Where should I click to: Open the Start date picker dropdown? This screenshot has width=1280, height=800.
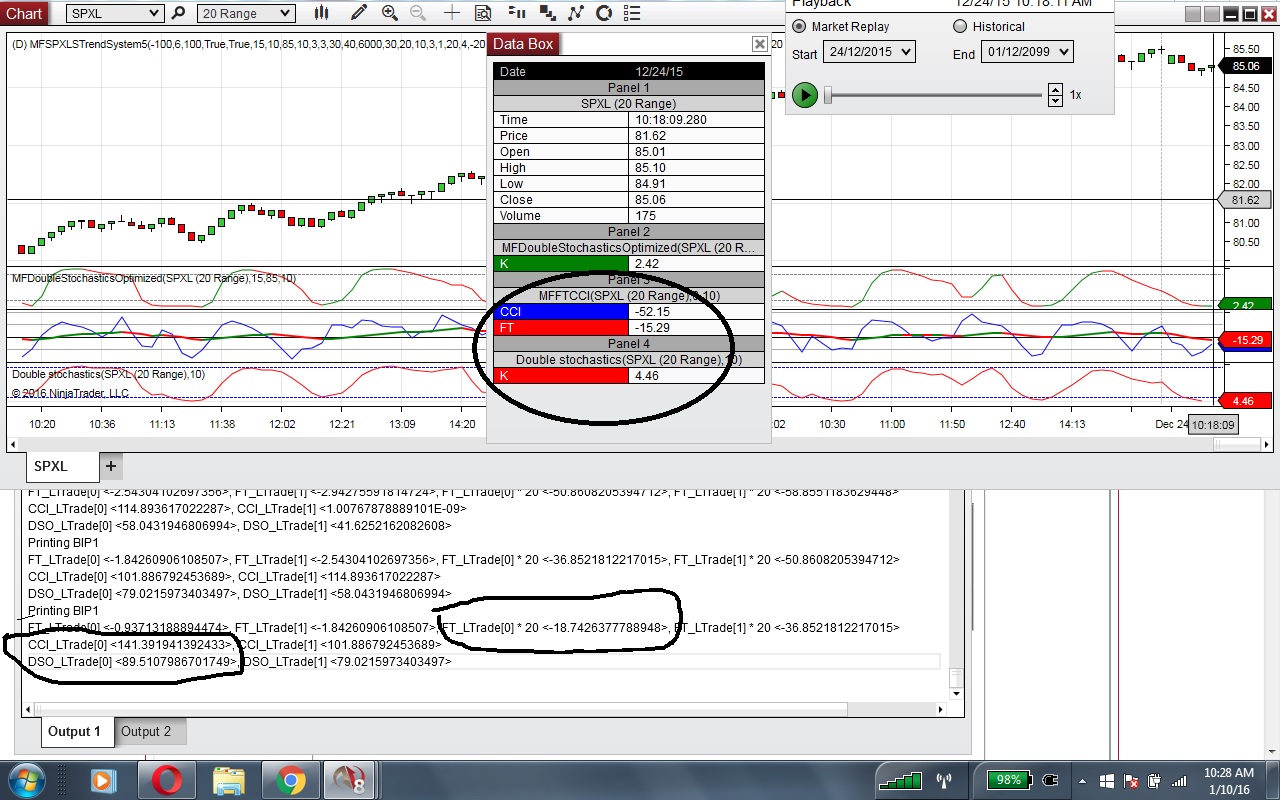pos(869,52)
